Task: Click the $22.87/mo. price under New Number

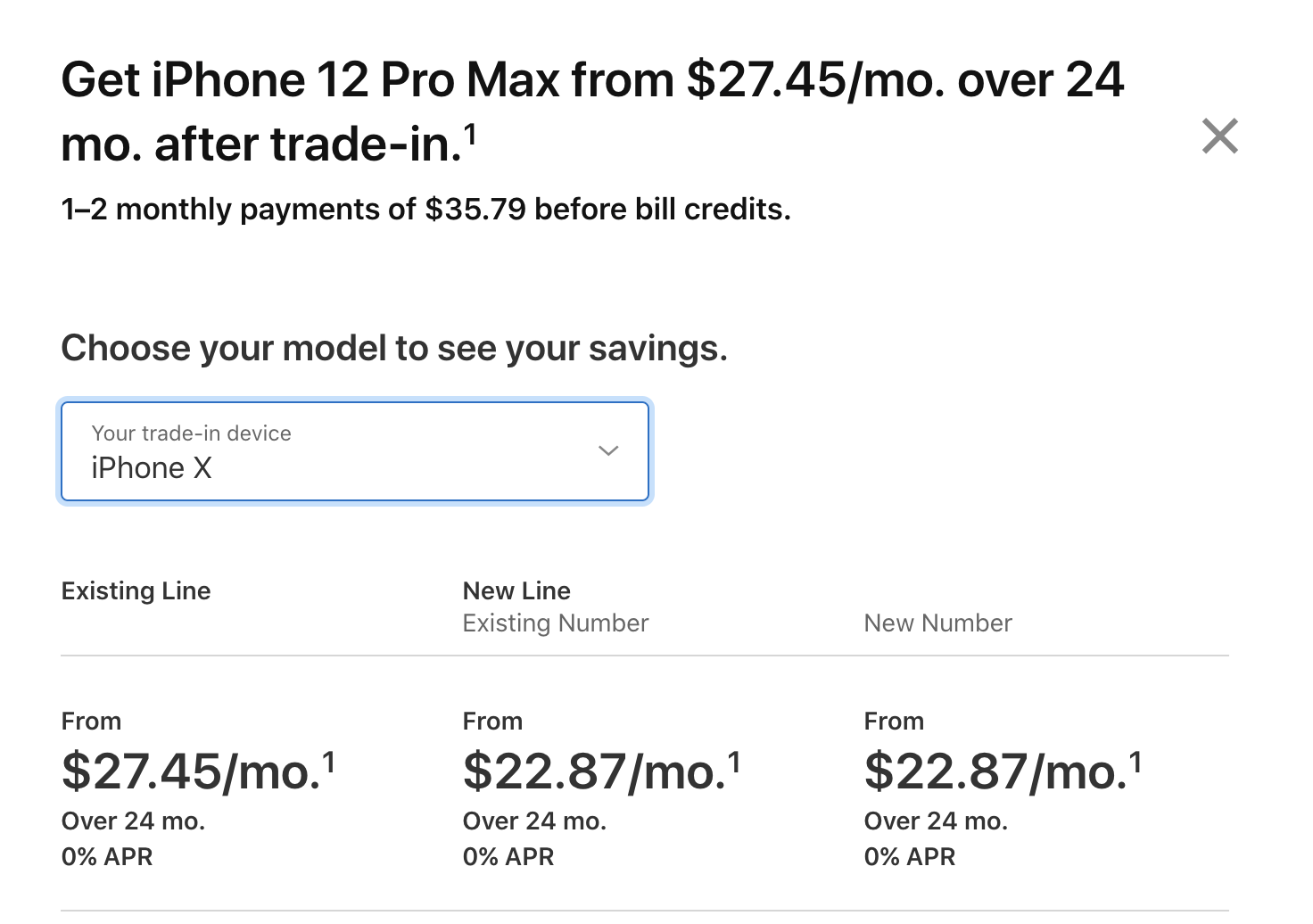Action: point(995,771)
